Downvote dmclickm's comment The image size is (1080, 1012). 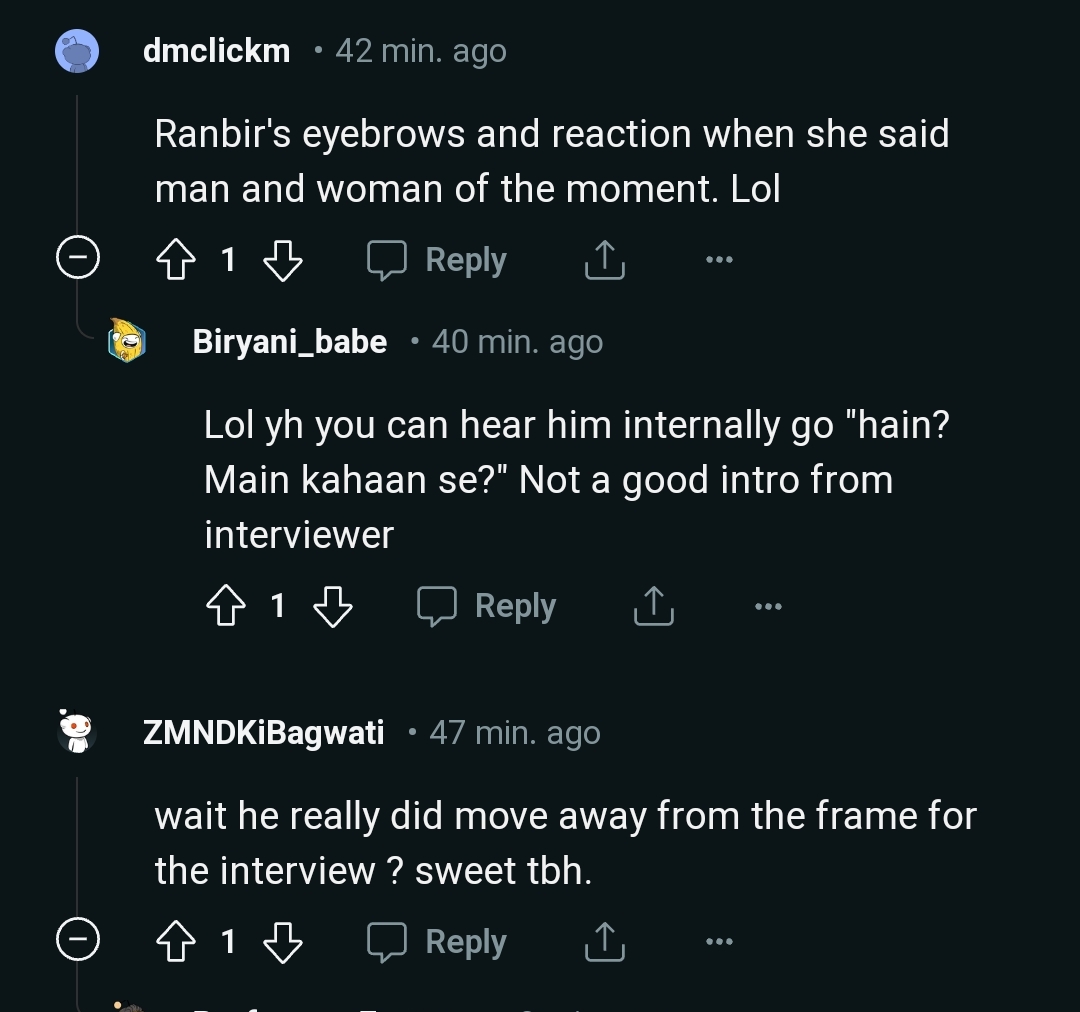point(282,260)
